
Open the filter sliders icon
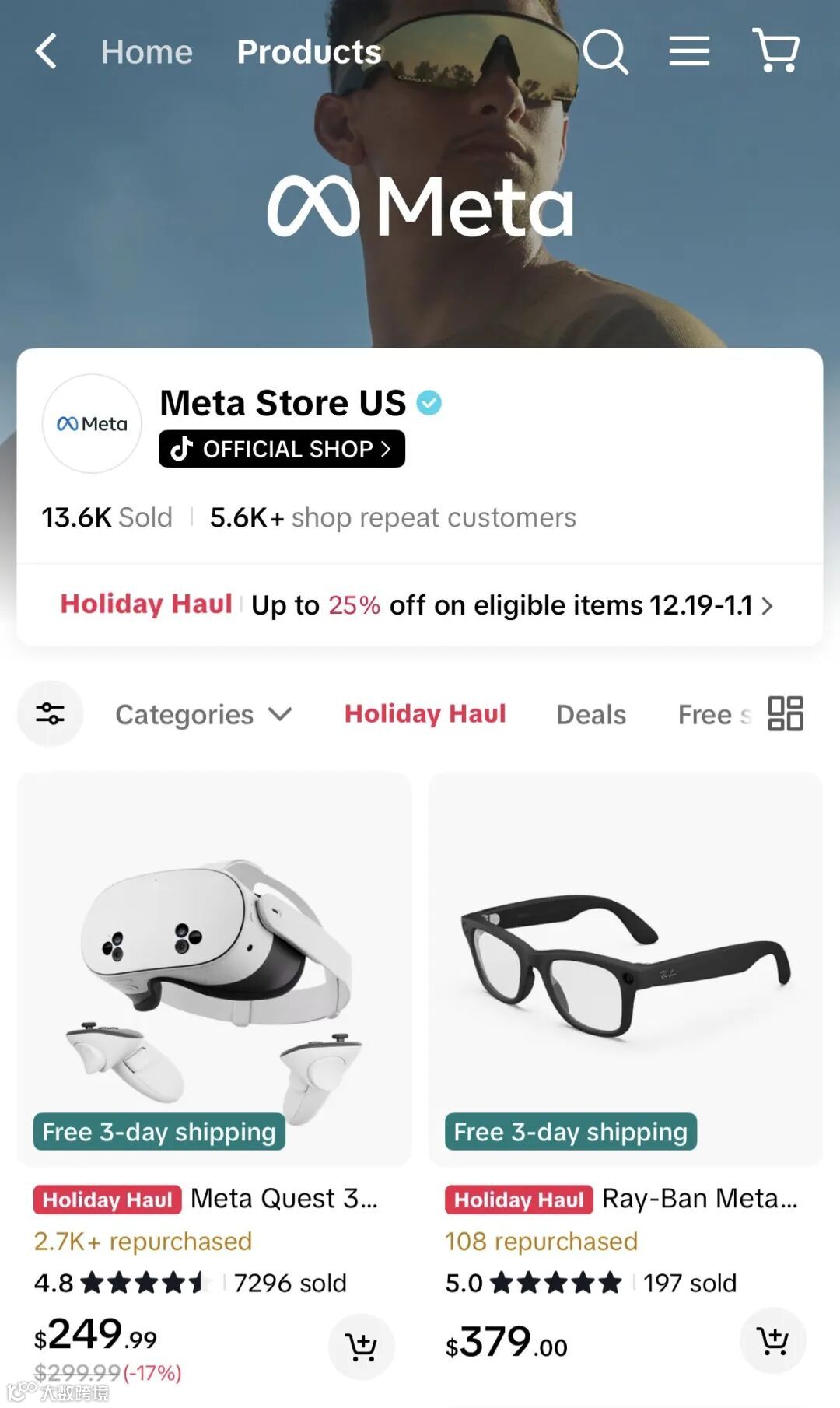coord(50,713)
